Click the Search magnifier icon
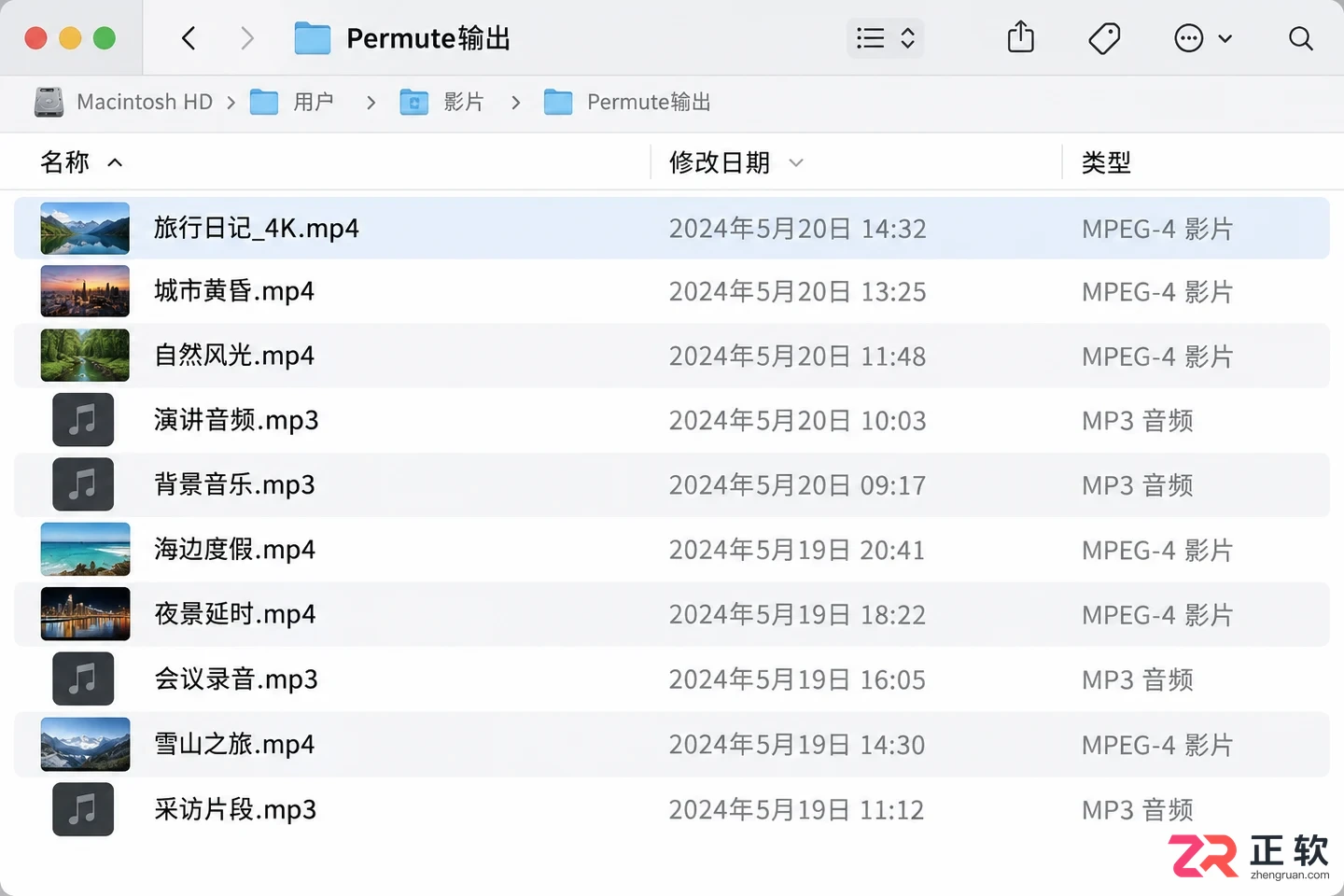 click(x=1300, y=38)
